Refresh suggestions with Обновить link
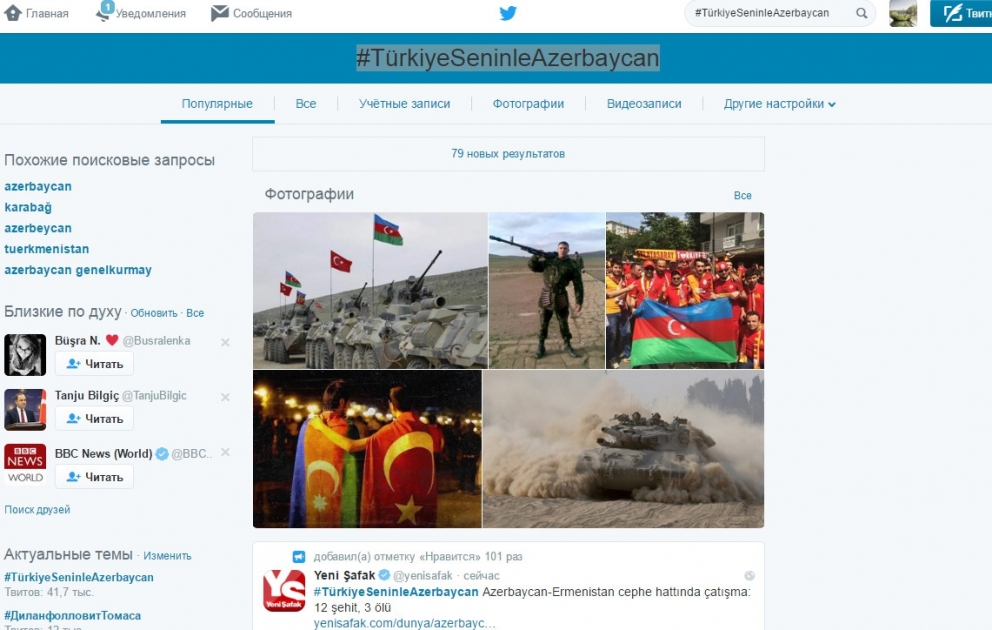The height and width of the screenshot is (630, 992). [x=154, y=313]
